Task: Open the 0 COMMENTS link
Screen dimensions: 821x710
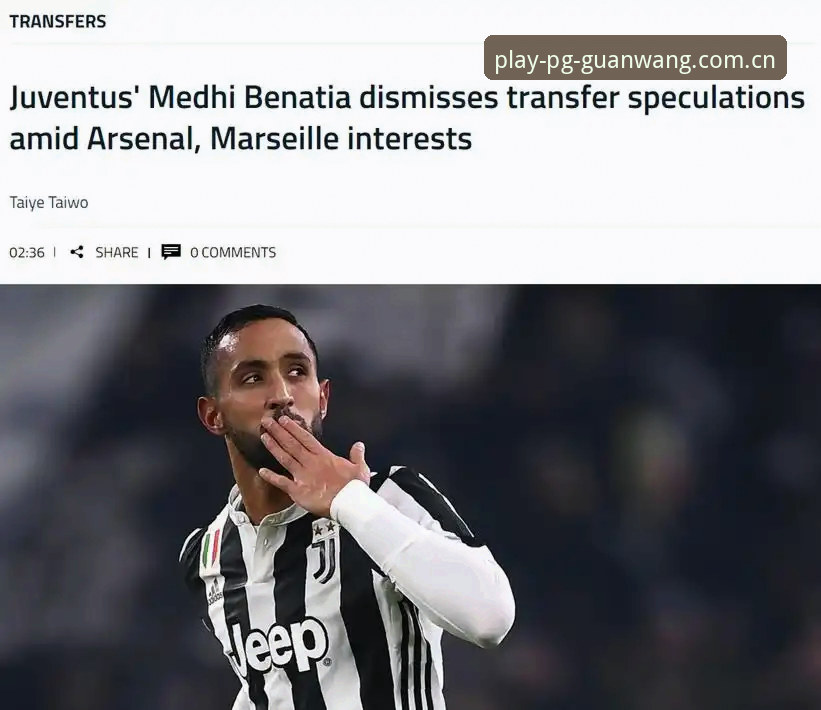Action: pos(232,252)
